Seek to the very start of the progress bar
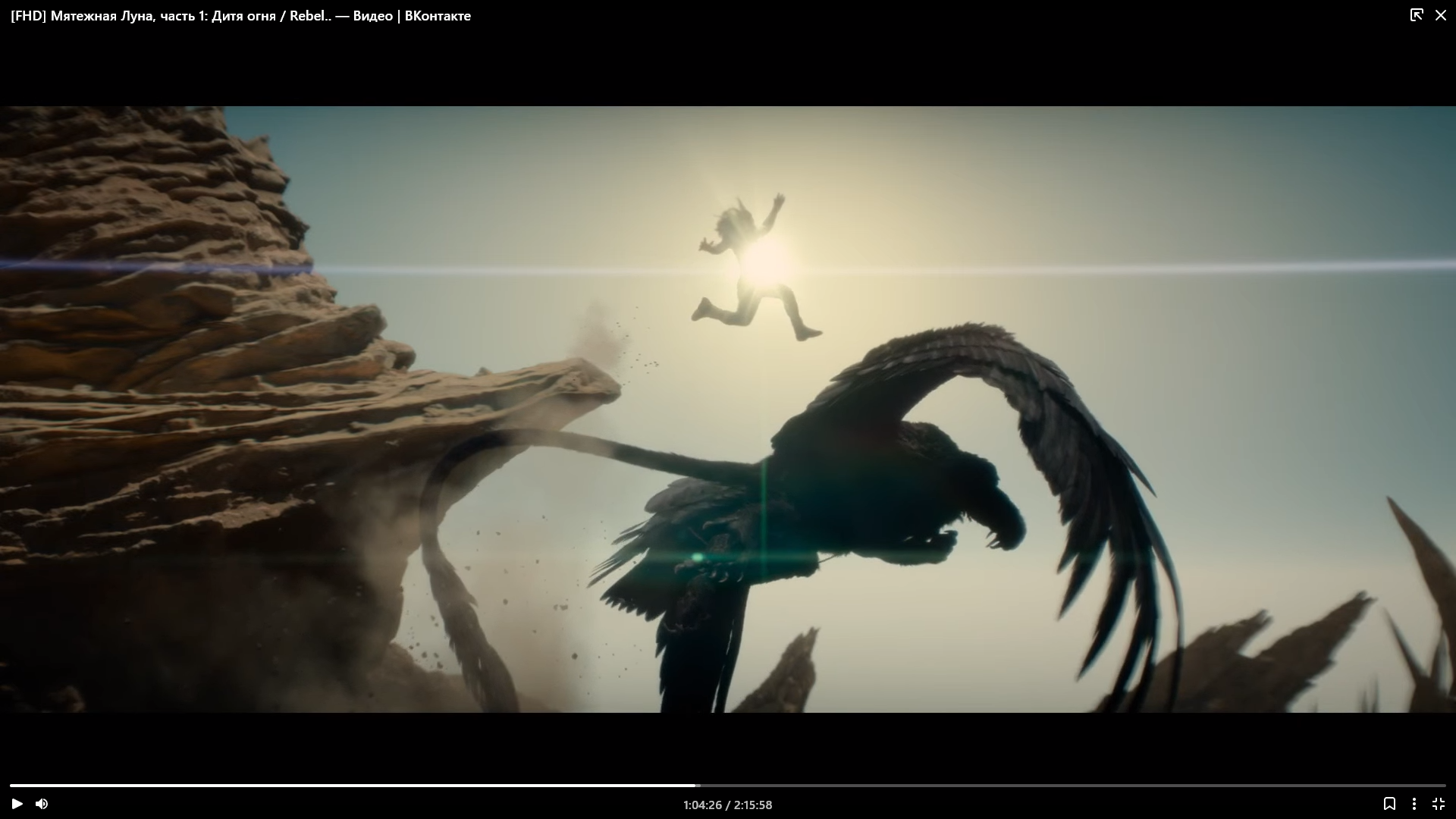 point(11,786)
